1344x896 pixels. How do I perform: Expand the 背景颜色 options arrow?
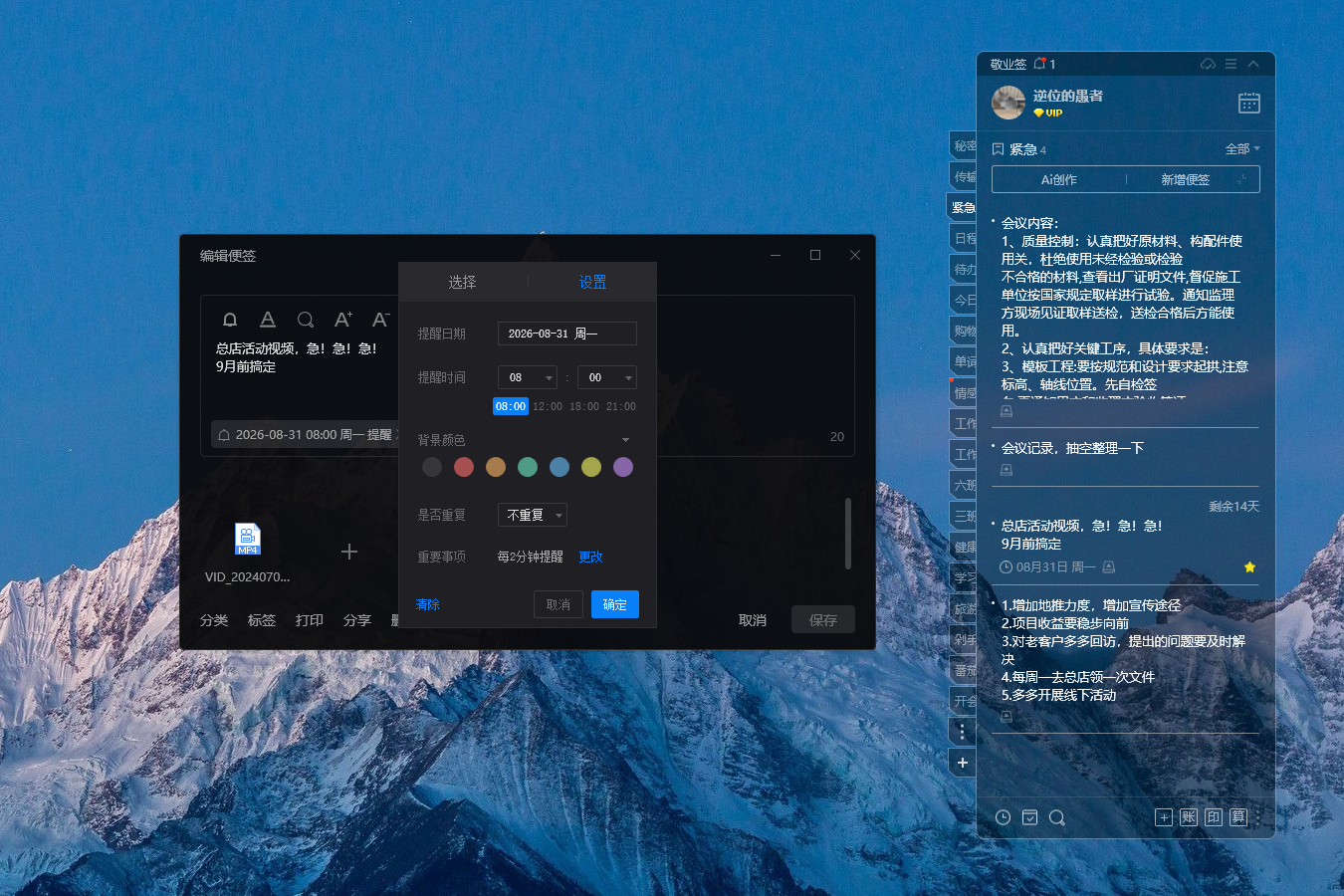(x=625, y=440)
